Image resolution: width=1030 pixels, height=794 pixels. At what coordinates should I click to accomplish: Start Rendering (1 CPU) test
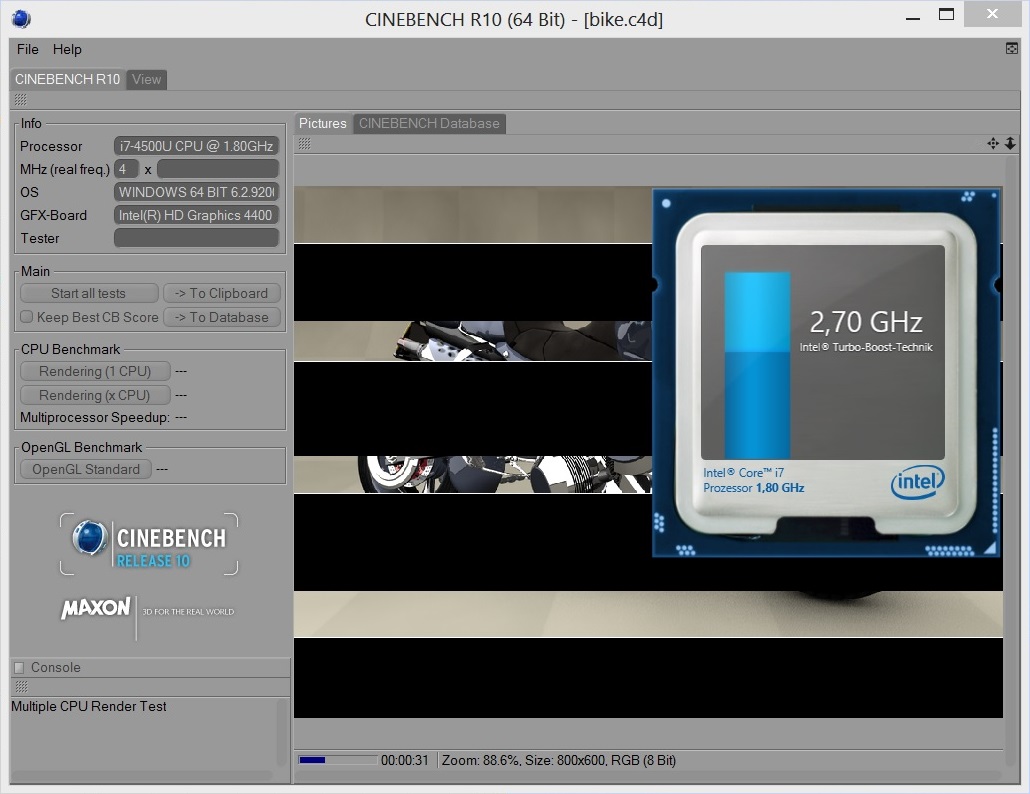tap(95, 371)
